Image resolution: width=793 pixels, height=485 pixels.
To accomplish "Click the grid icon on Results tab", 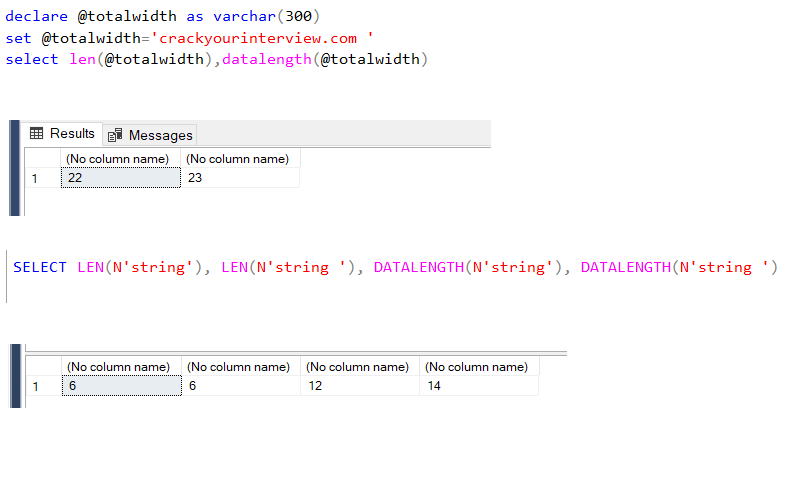I will [x=37, y=134].
